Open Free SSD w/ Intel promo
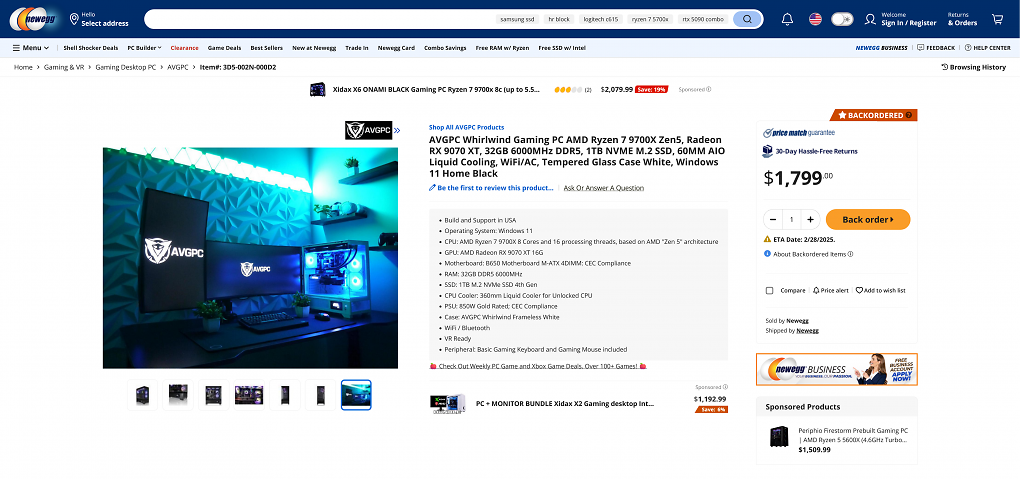The height and width of the screenshot is (479, 1020). [562, 48]
